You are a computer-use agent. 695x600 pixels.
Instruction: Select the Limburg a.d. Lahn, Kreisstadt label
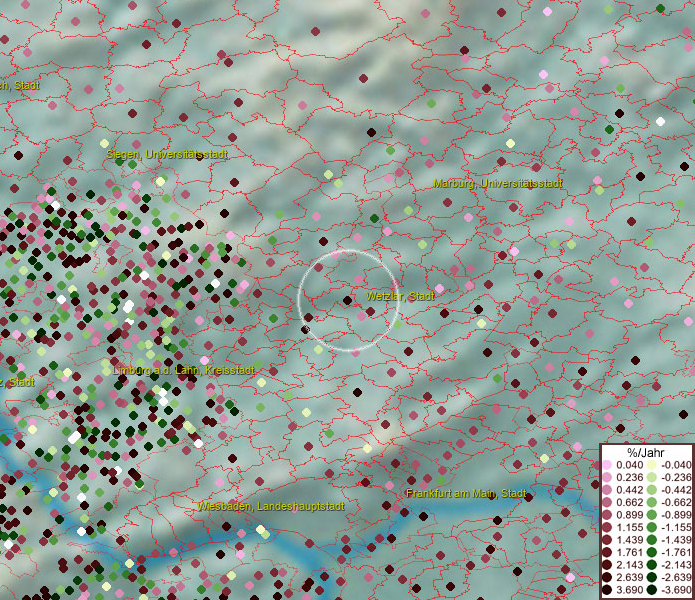(x=183, y=370)
